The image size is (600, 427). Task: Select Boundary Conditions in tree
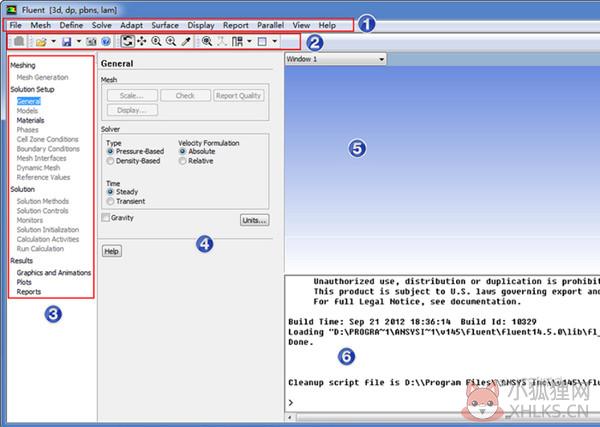(x=48, y=149)
